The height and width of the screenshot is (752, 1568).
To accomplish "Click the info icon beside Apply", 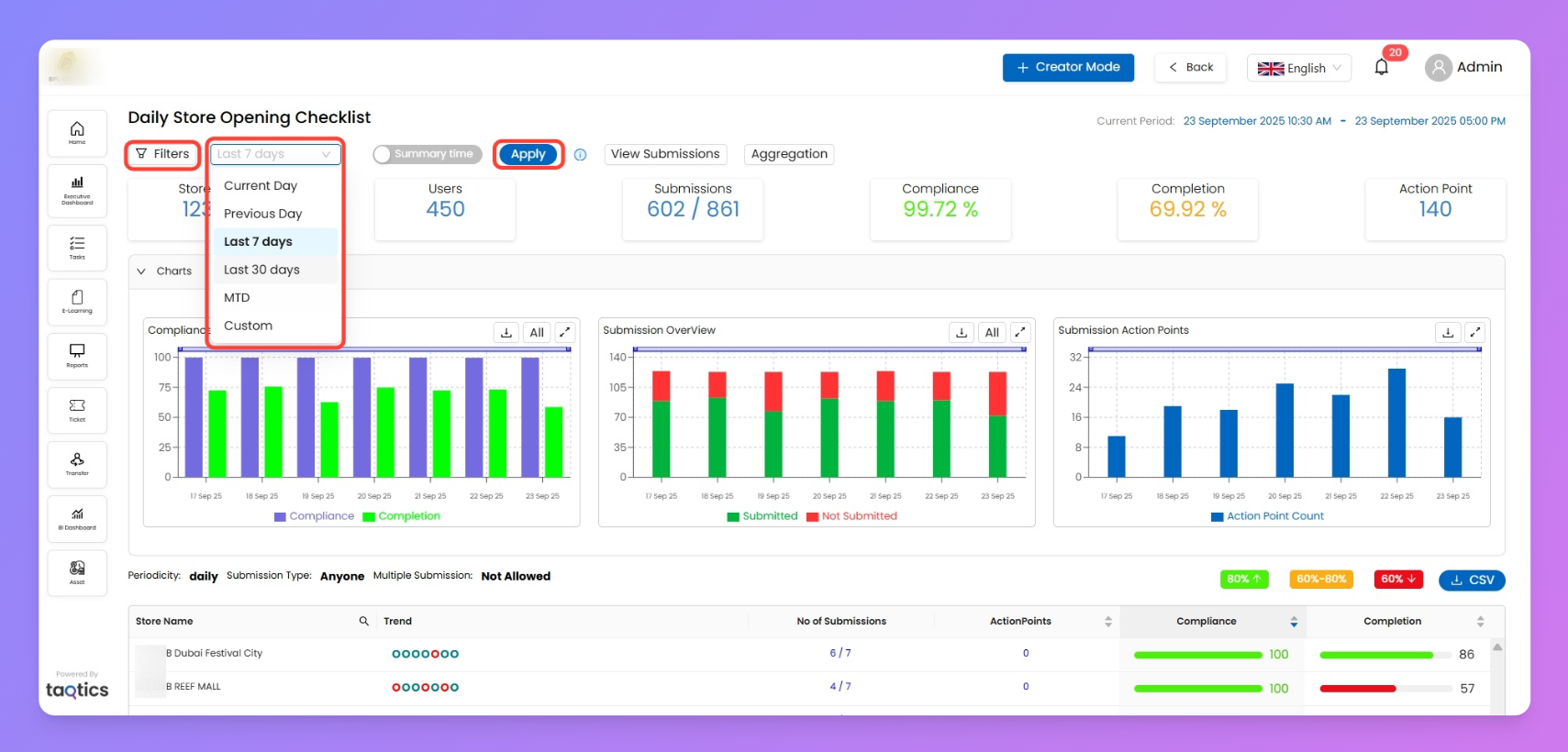I will (x=580, y=154).
